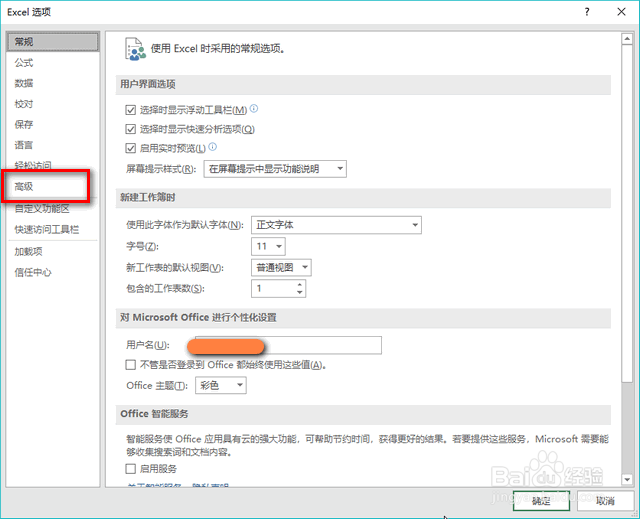Open the 保存 category

(x=53, y=124)
